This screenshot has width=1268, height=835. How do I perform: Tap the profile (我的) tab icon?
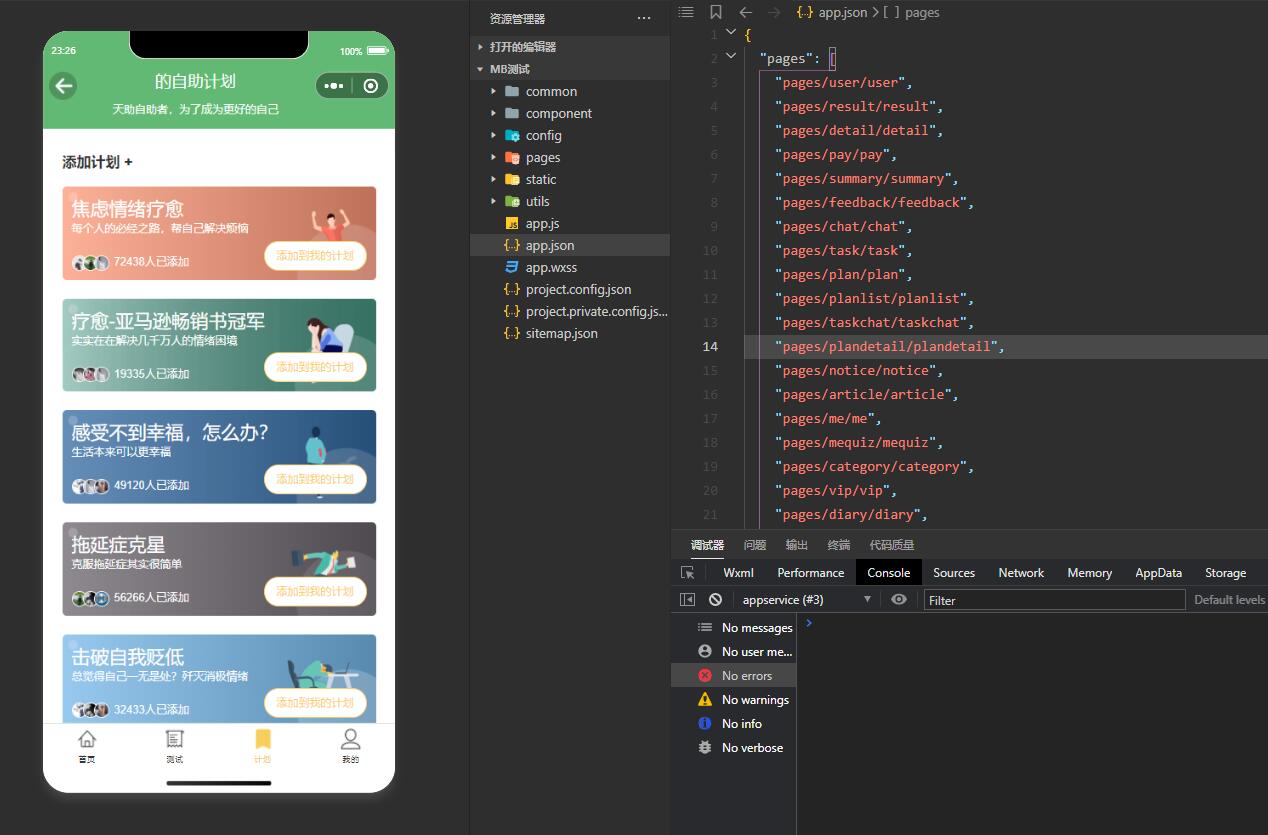point(350,740)
